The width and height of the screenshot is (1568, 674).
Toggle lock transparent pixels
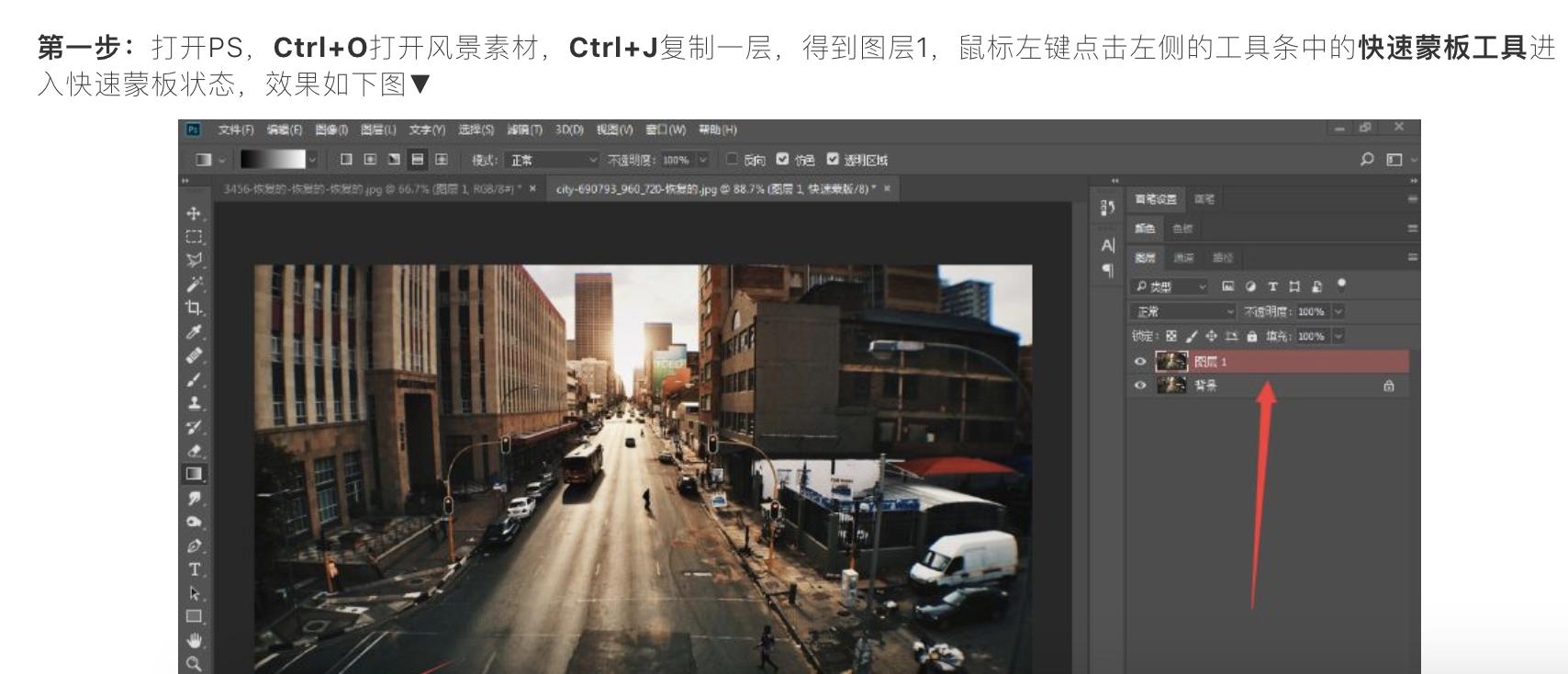[x=1171, y=336]
